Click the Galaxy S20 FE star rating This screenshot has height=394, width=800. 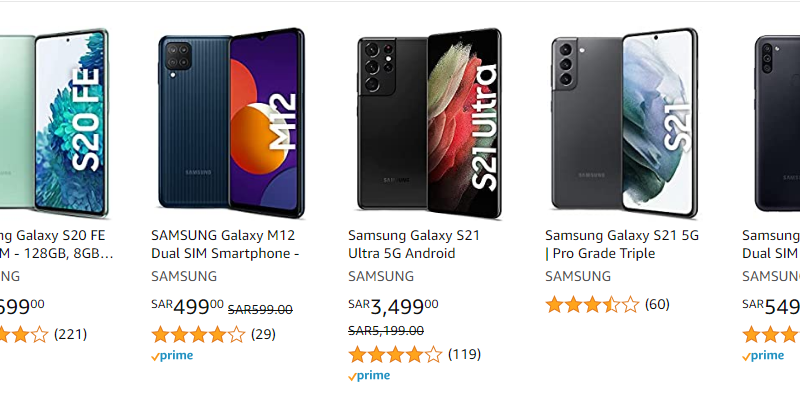tap(24, 335)
